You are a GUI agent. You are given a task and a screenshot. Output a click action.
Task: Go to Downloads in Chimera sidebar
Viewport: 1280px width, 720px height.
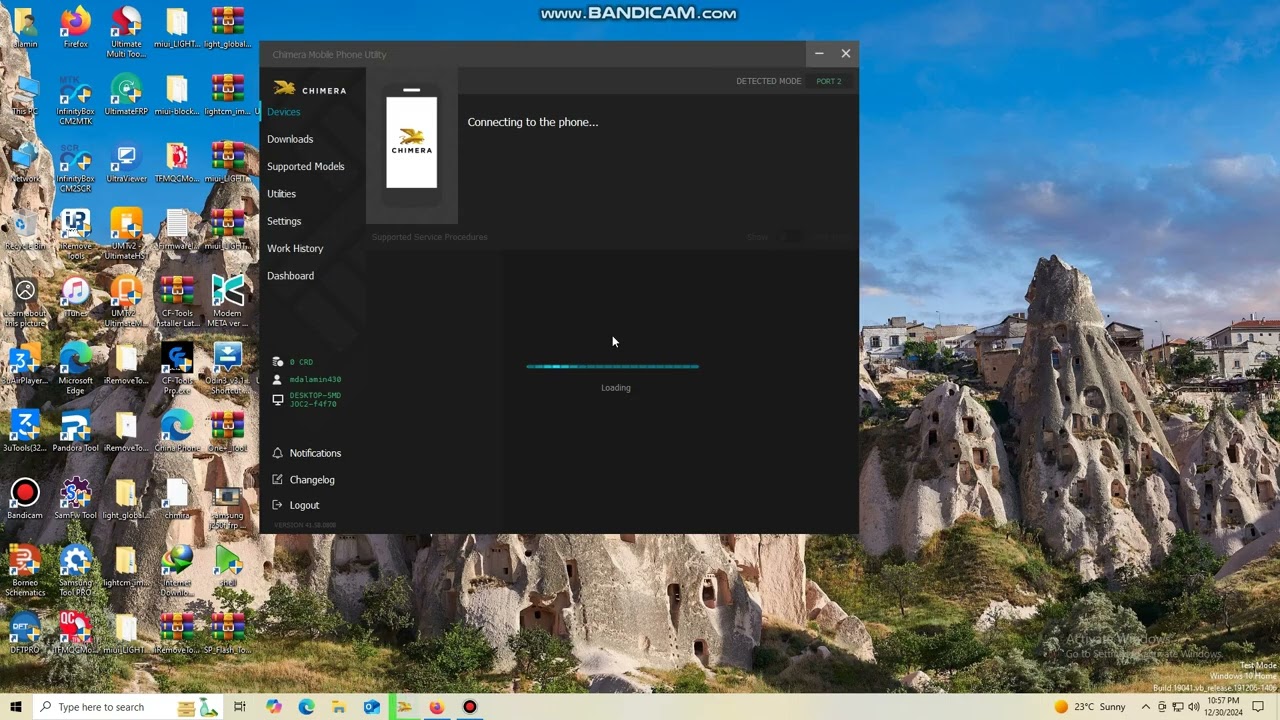click(x=290, y=139)
